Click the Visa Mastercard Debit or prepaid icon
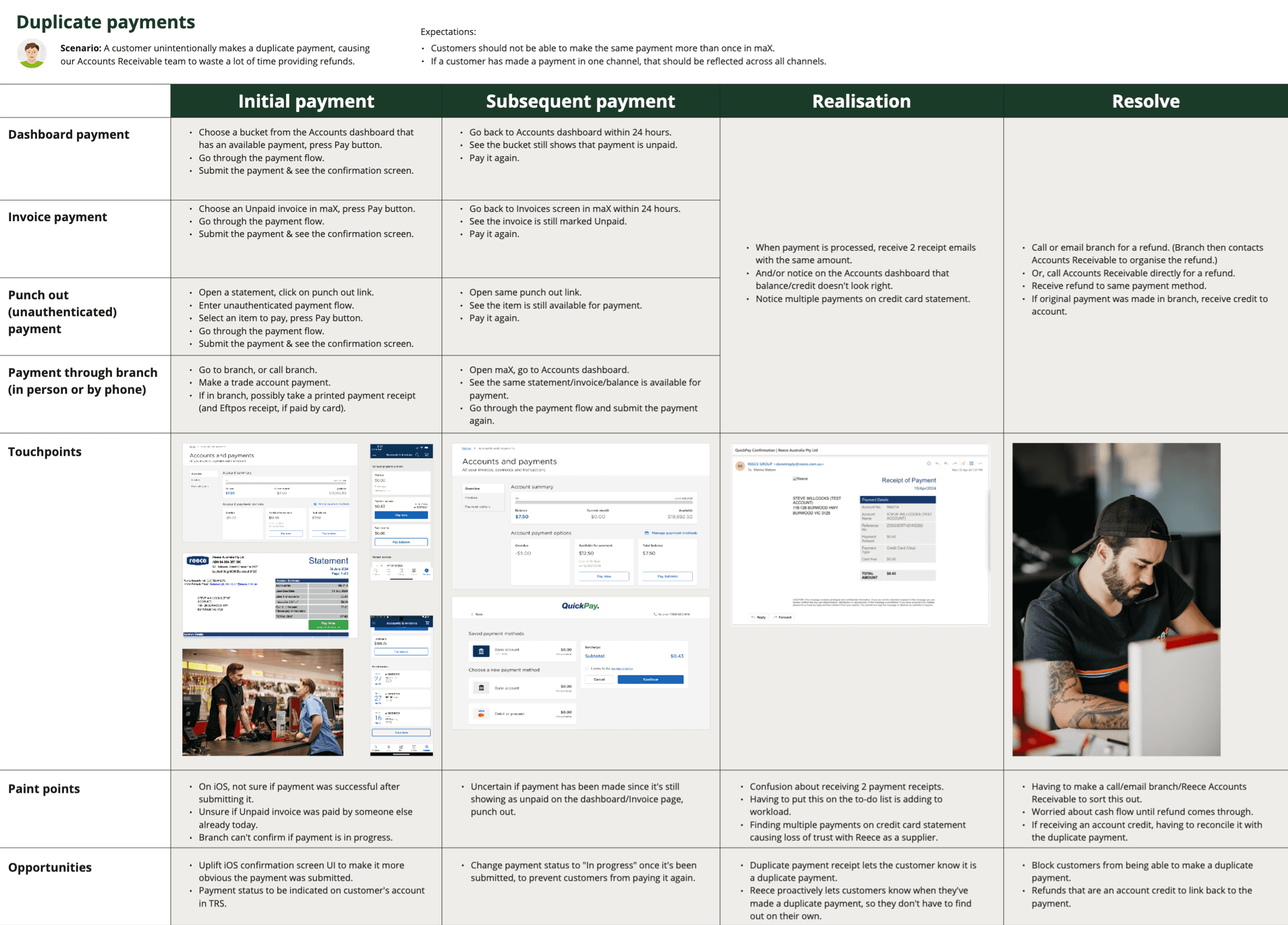The height and width of the screenshot is (925, 1288). tap(481, 714)
